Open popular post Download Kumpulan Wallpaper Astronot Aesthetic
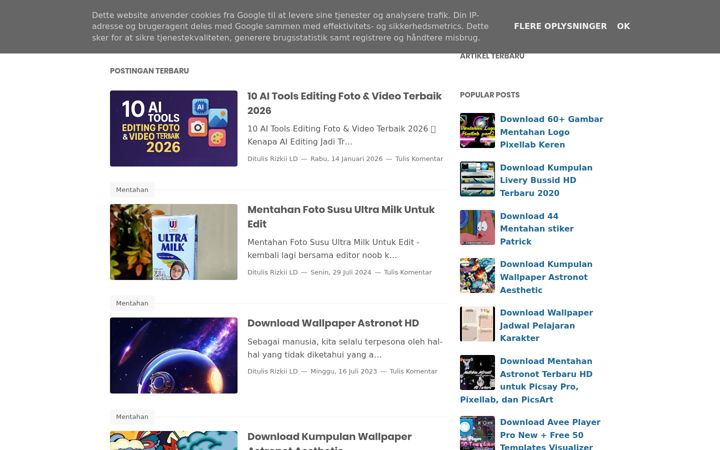Screen dimensions: 720x450 [546, 277]
